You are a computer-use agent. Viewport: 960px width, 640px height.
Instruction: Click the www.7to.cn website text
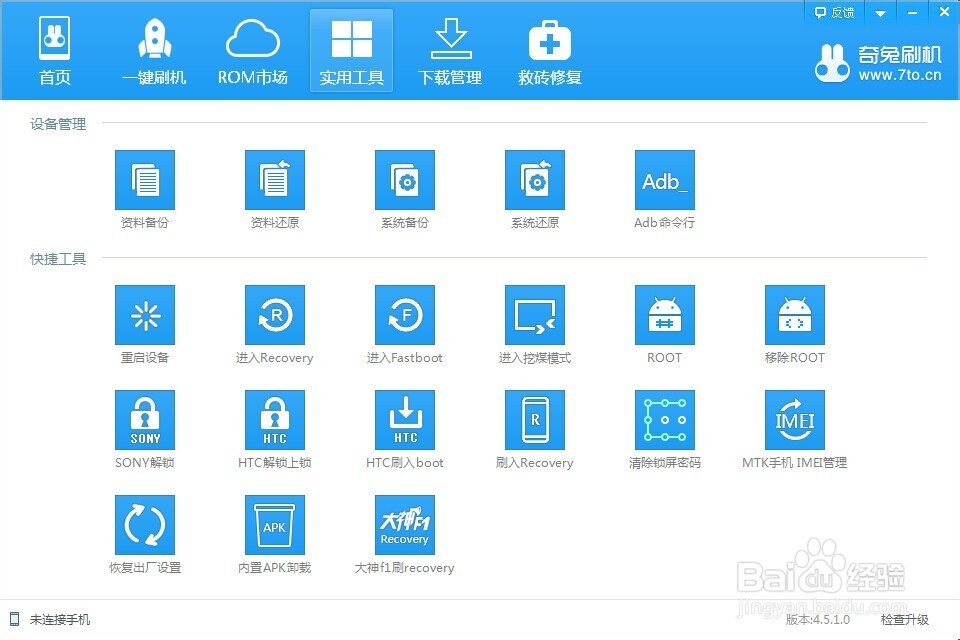coord(899,75)
